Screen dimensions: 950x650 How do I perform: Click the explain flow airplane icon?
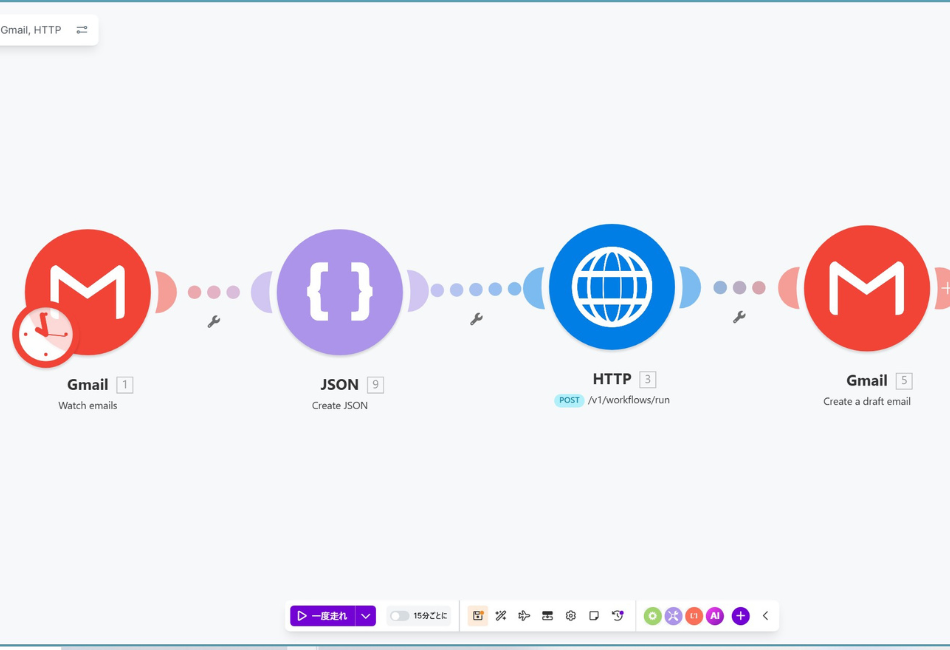pos(524,615)
